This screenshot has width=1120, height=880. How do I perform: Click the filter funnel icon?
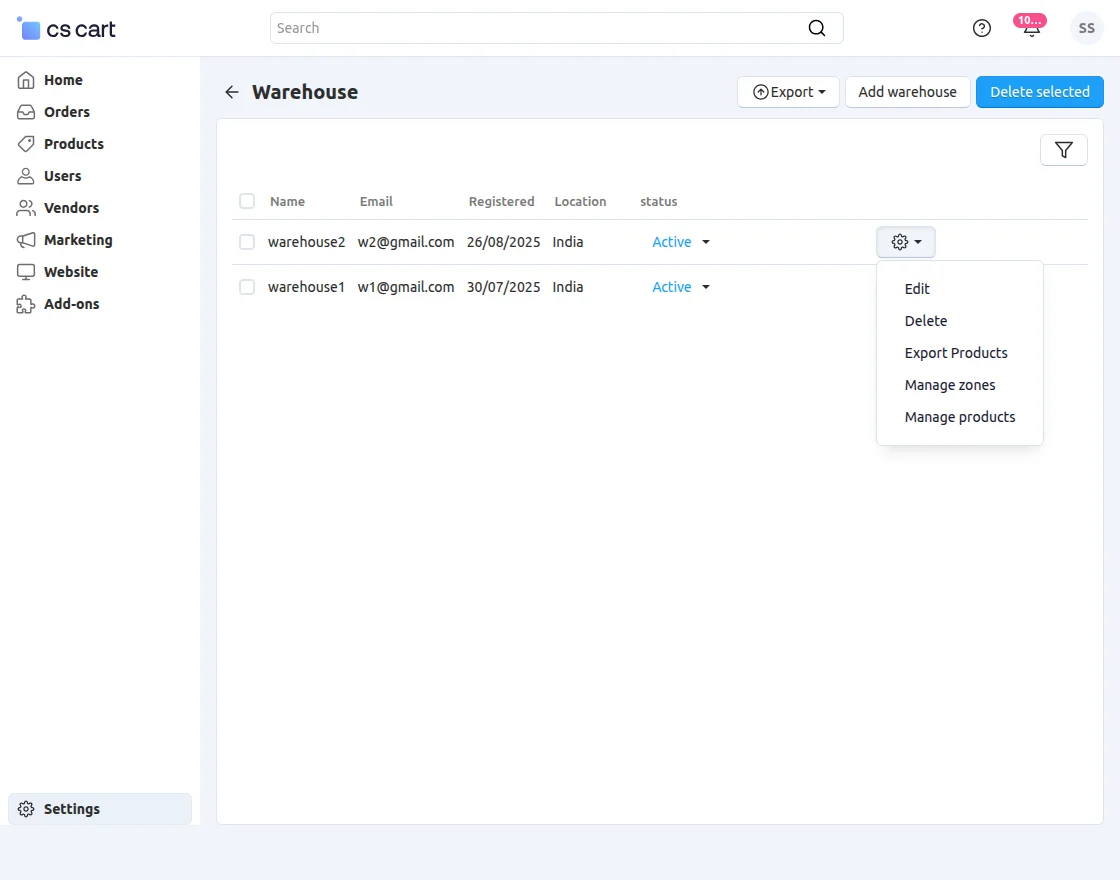point(1063,150)
